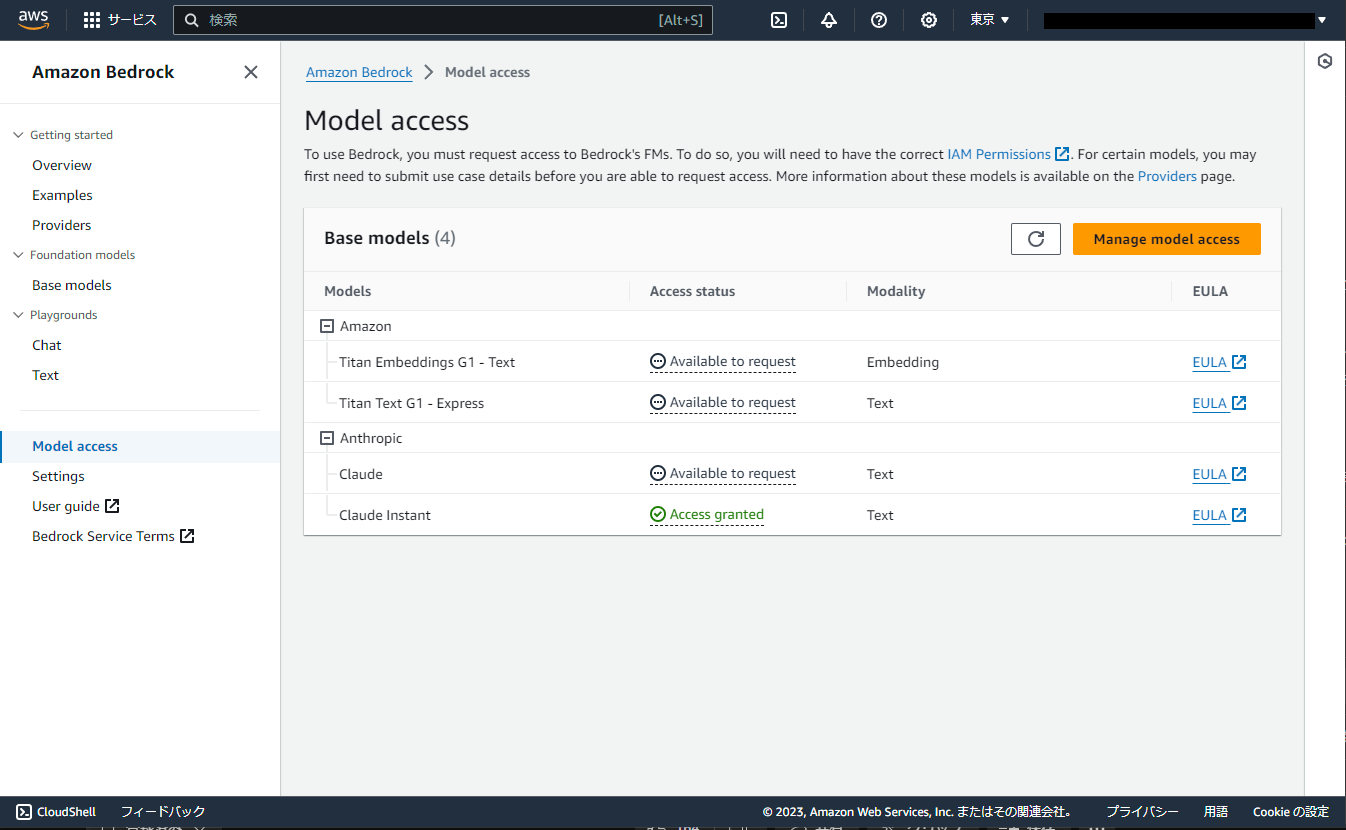Open the notifications bell icon

click(829, 20)
